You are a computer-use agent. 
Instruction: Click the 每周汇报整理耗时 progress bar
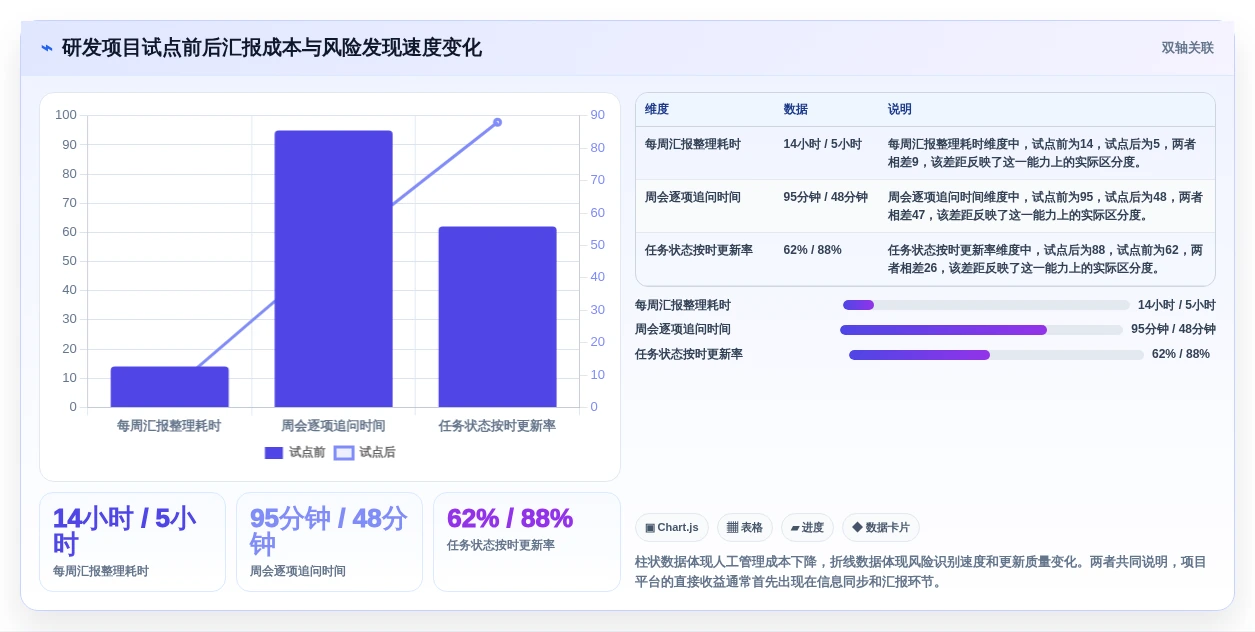(x=986, y=305)
